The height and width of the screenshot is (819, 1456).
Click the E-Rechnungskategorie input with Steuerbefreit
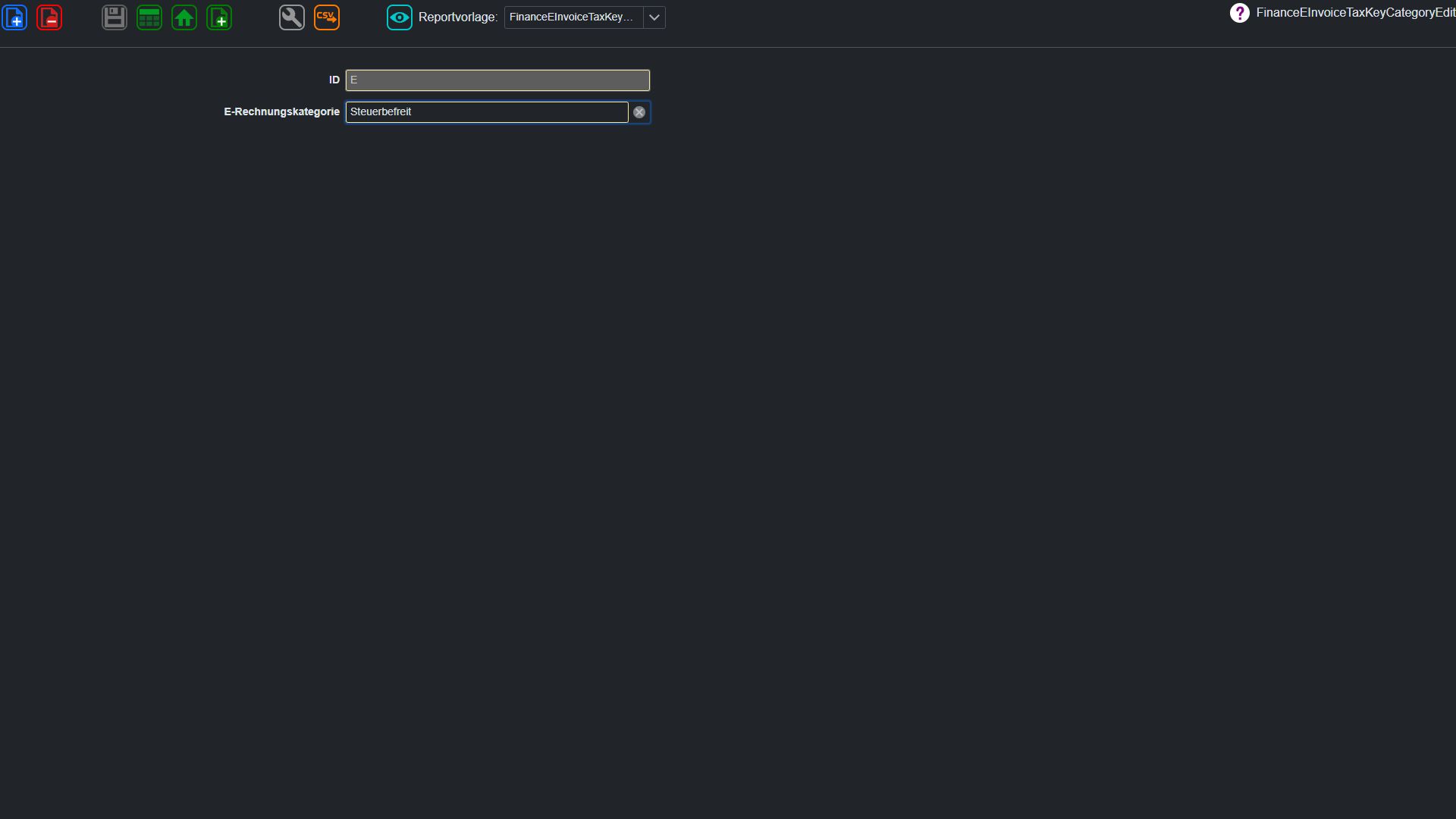point(487,112)
